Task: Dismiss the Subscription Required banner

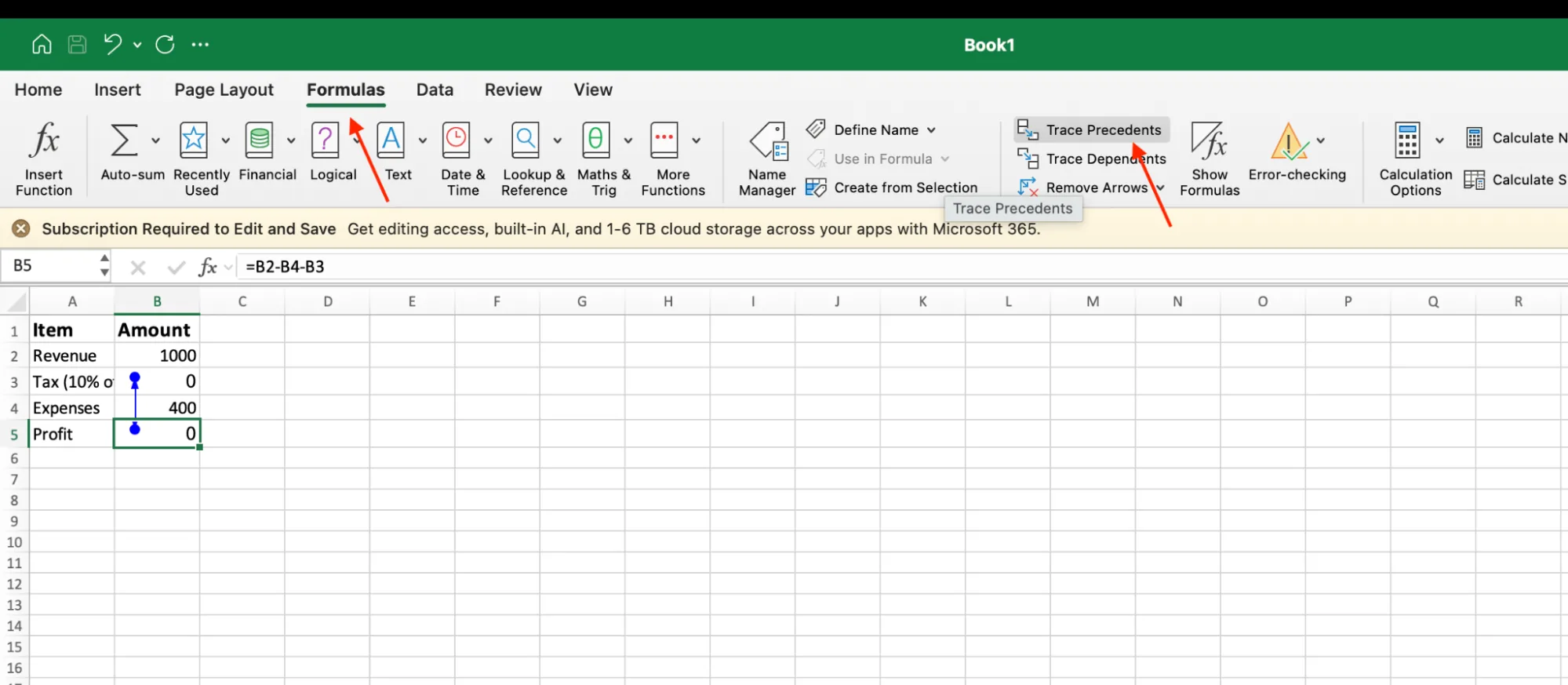Action: click(21, 228)
